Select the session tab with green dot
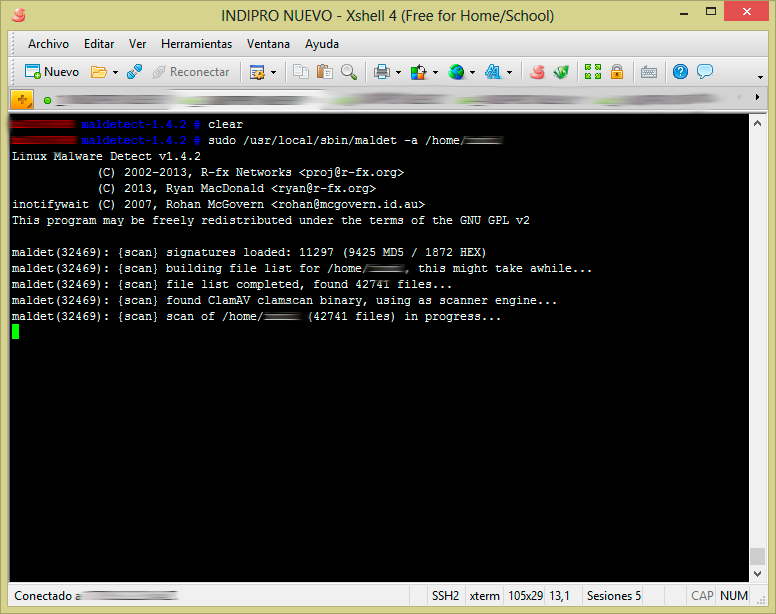This screenshot has width=776, height=614. coord(48,100)
